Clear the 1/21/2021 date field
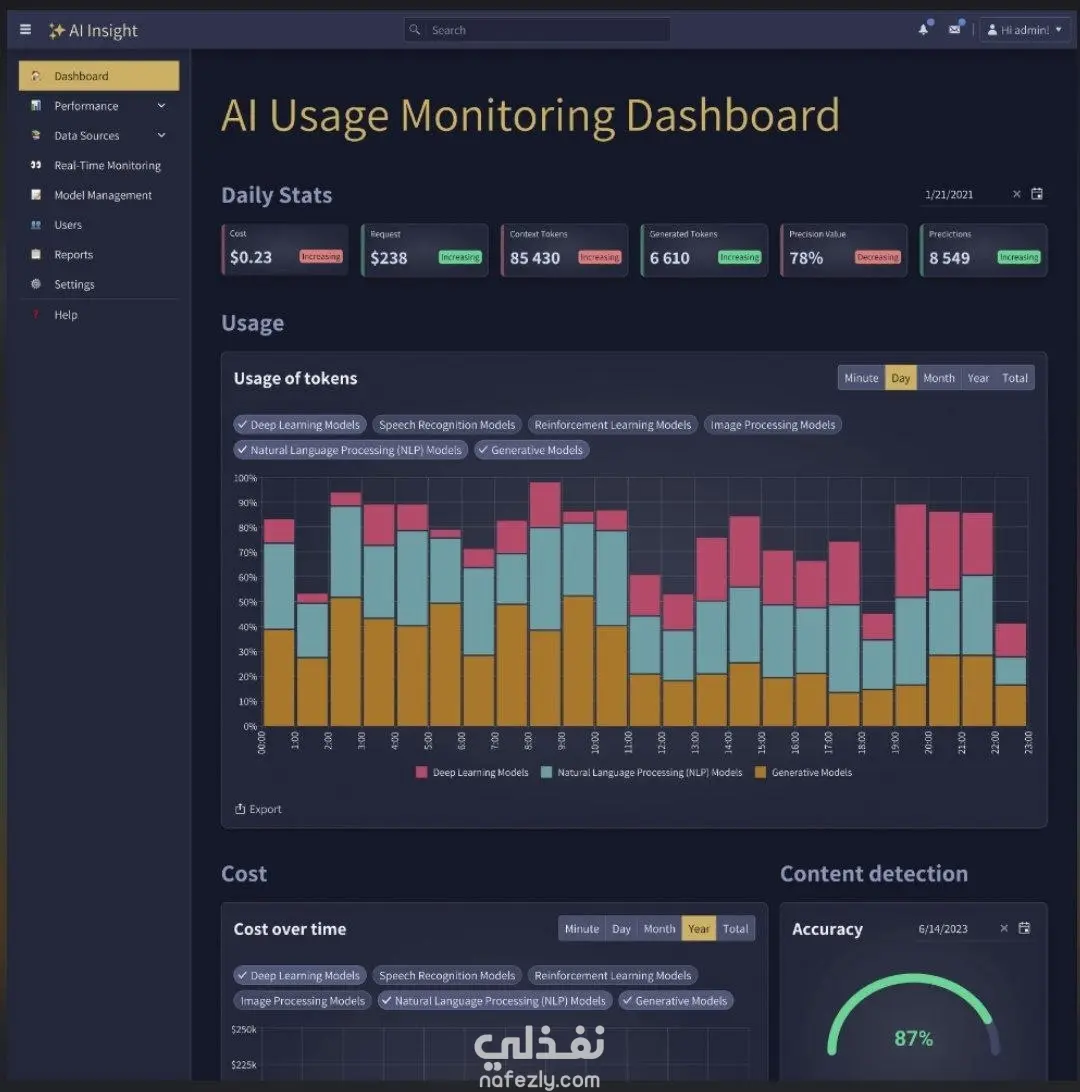This screenshot has height=1092, width=1080. coord(1017,194)
